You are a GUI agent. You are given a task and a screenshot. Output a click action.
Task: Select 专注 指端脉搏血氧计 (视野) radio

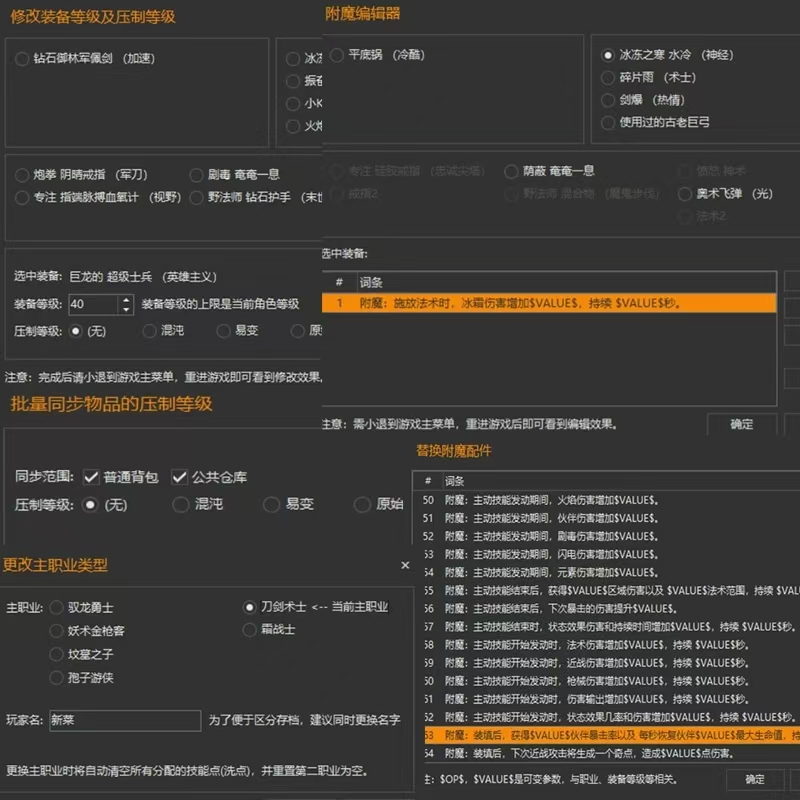pyautogui.click(x=22, y=197)
